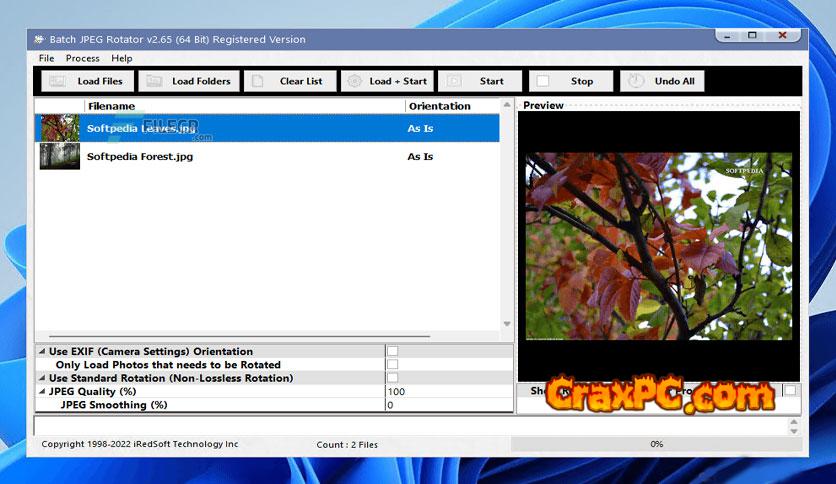This screenshot has height=484, width=836.
Task: Open the Process menu
Action: click(x=82, y=58)
